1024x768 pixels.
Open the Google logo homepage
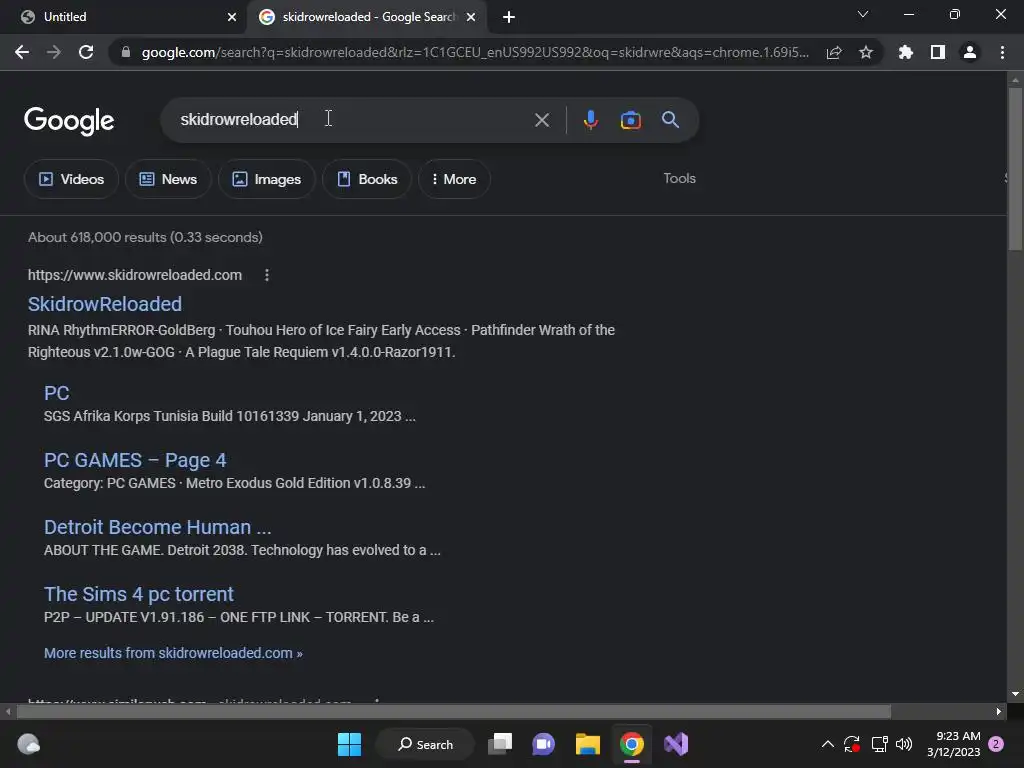[x=69, y=121]
